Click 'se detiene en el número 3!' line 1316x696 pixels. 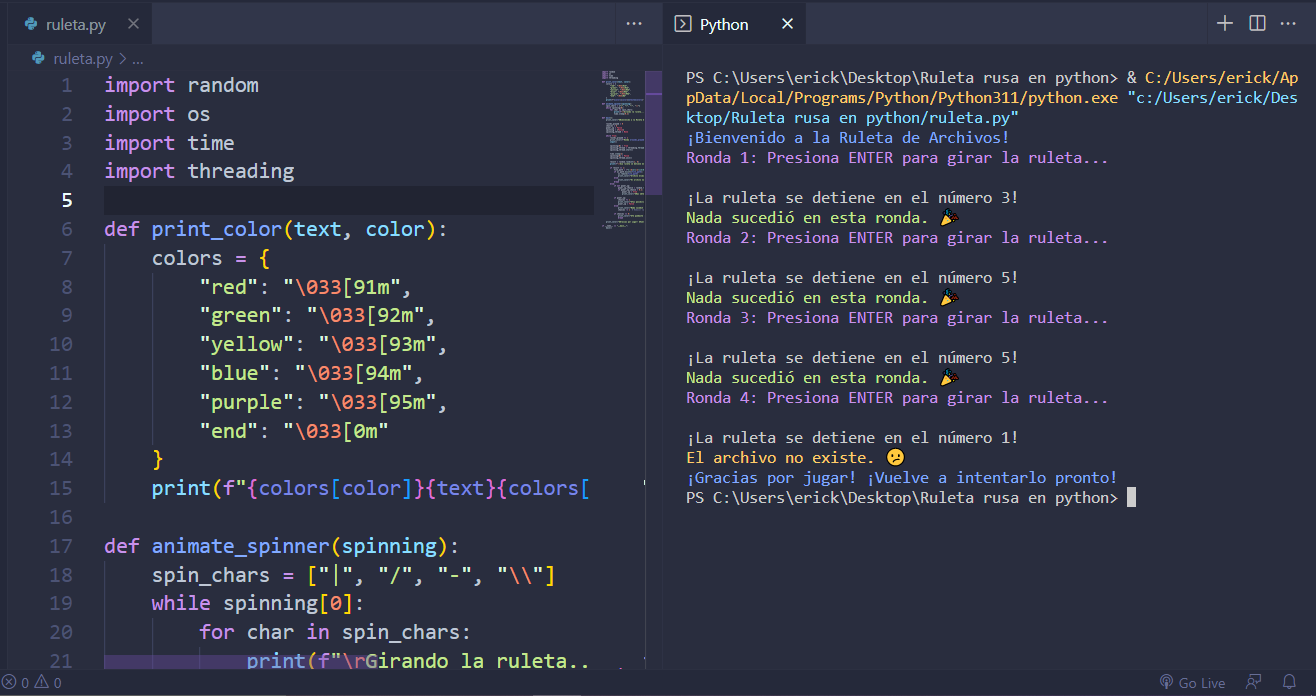852,197
